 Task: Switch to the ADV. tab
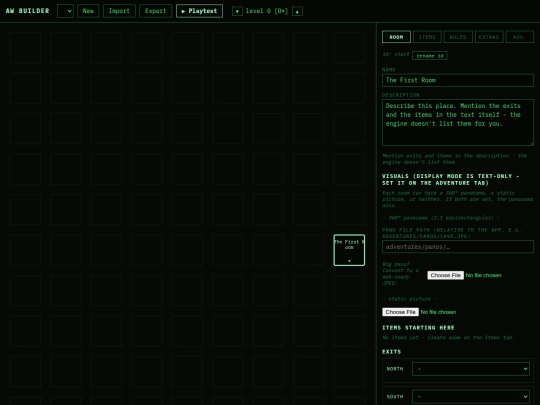pos(519,37)
